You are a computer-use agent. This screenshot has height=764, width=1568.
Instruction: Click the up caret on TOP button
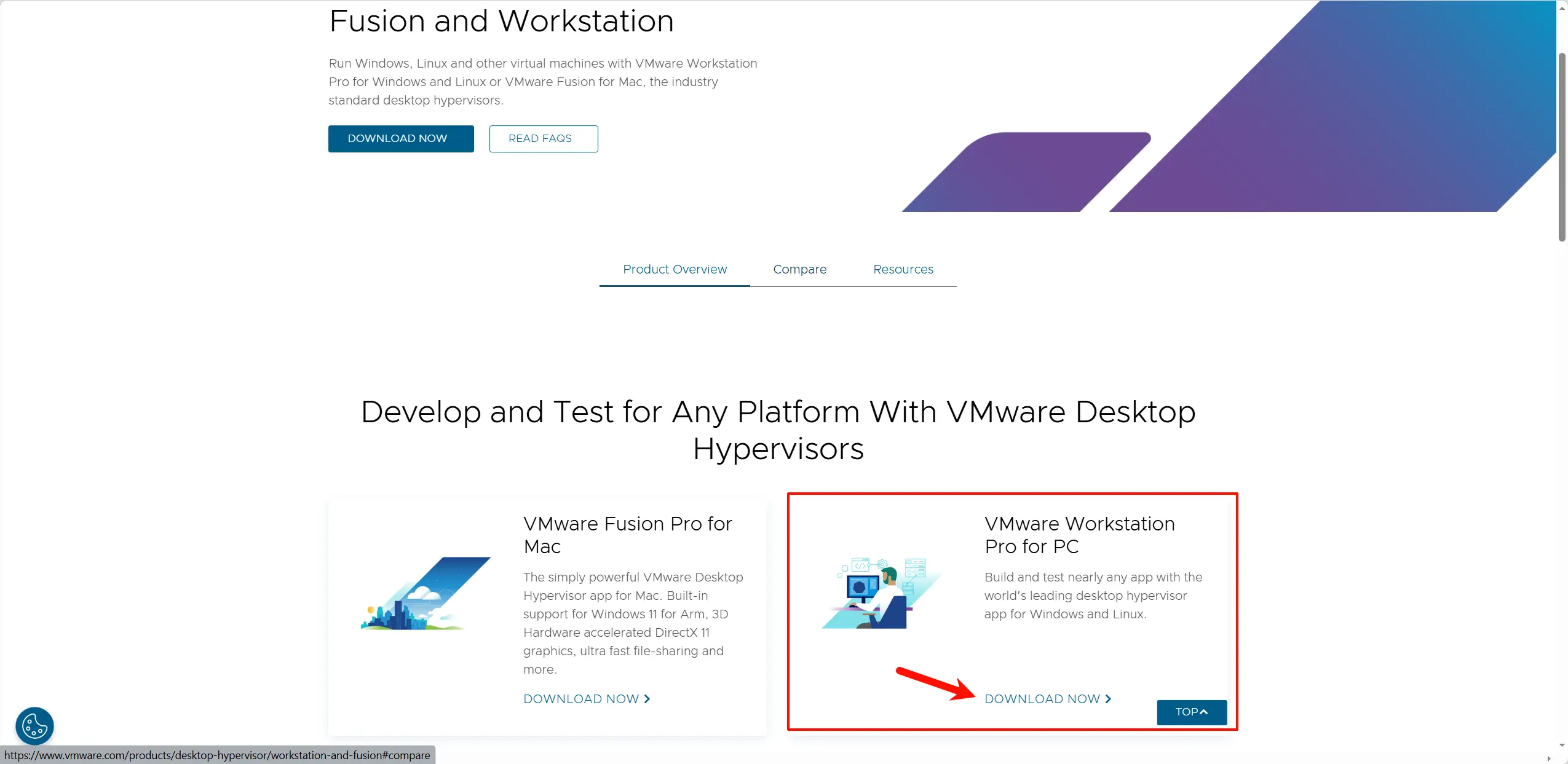pos(1204,712)
